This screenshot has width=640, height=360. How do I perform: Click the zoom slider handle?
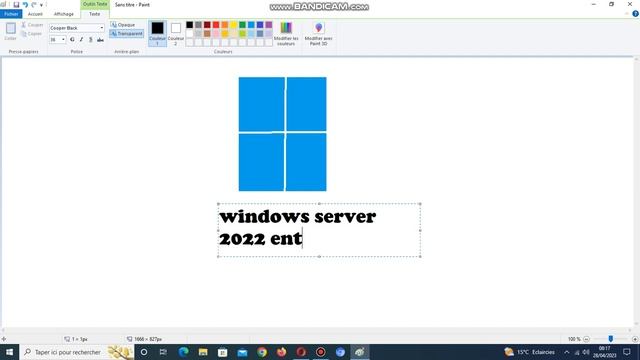coord(611,339)
